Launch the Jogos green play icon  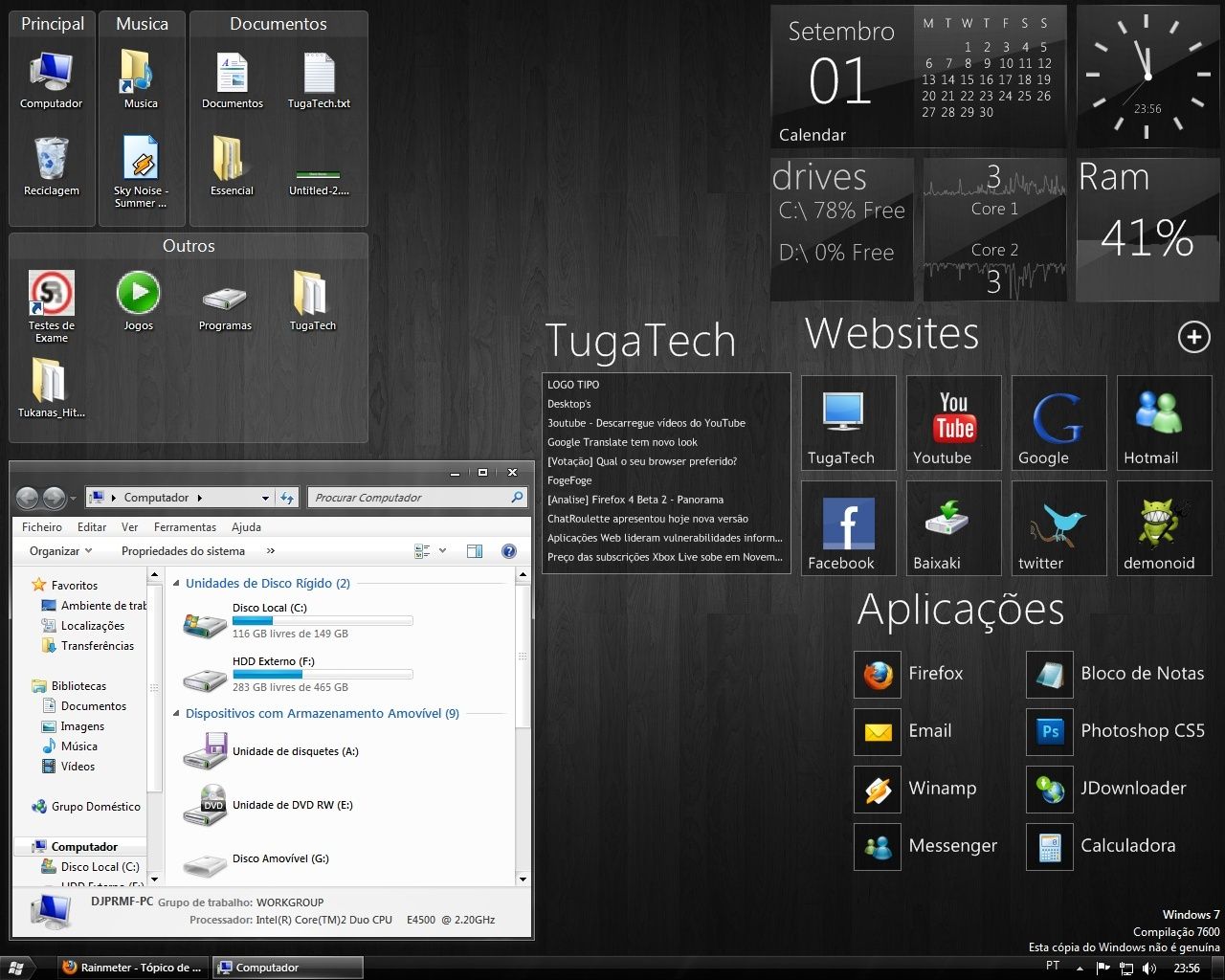pos(138,301)
